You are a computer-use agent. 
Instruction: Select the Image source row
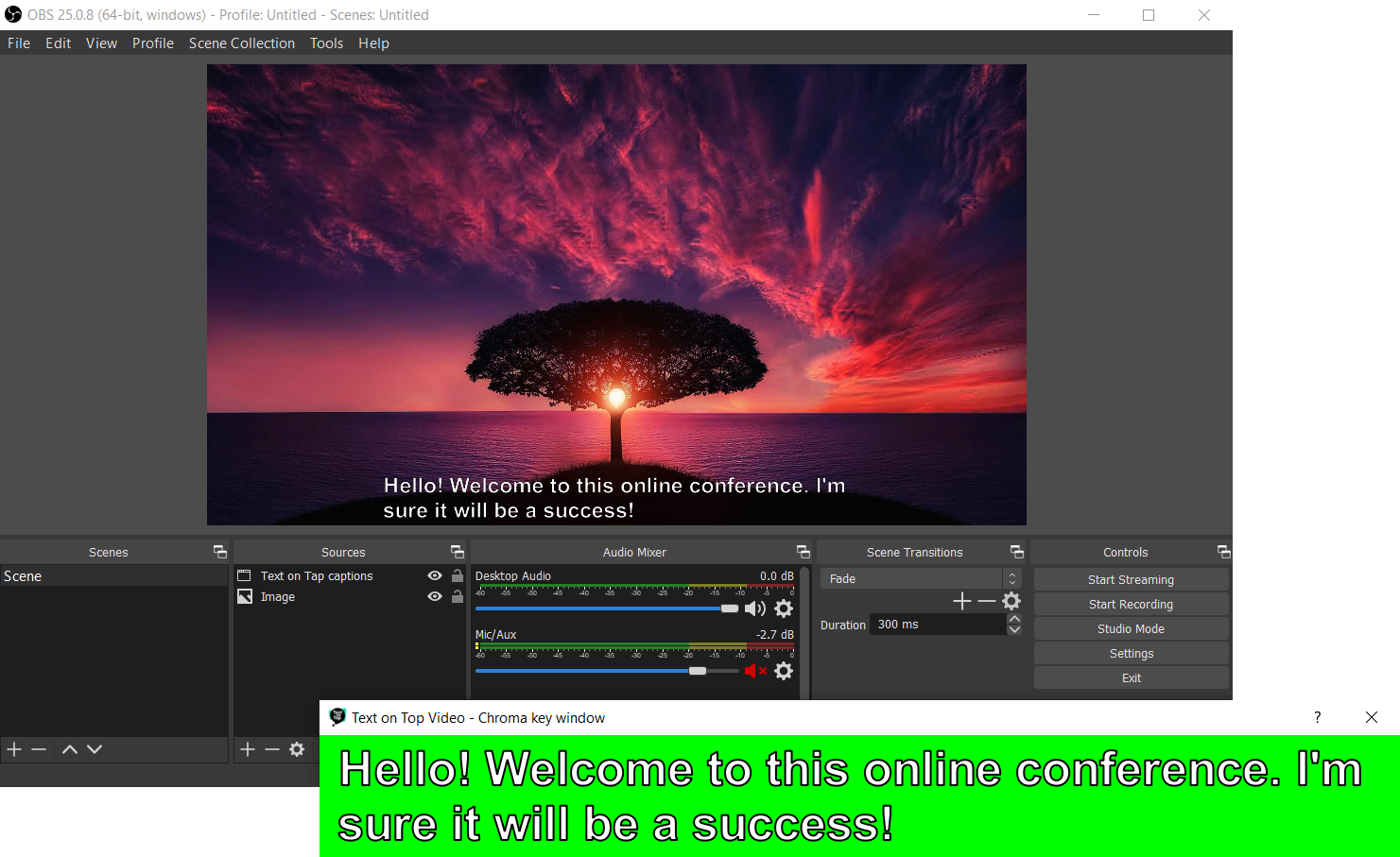click(350, 596)
